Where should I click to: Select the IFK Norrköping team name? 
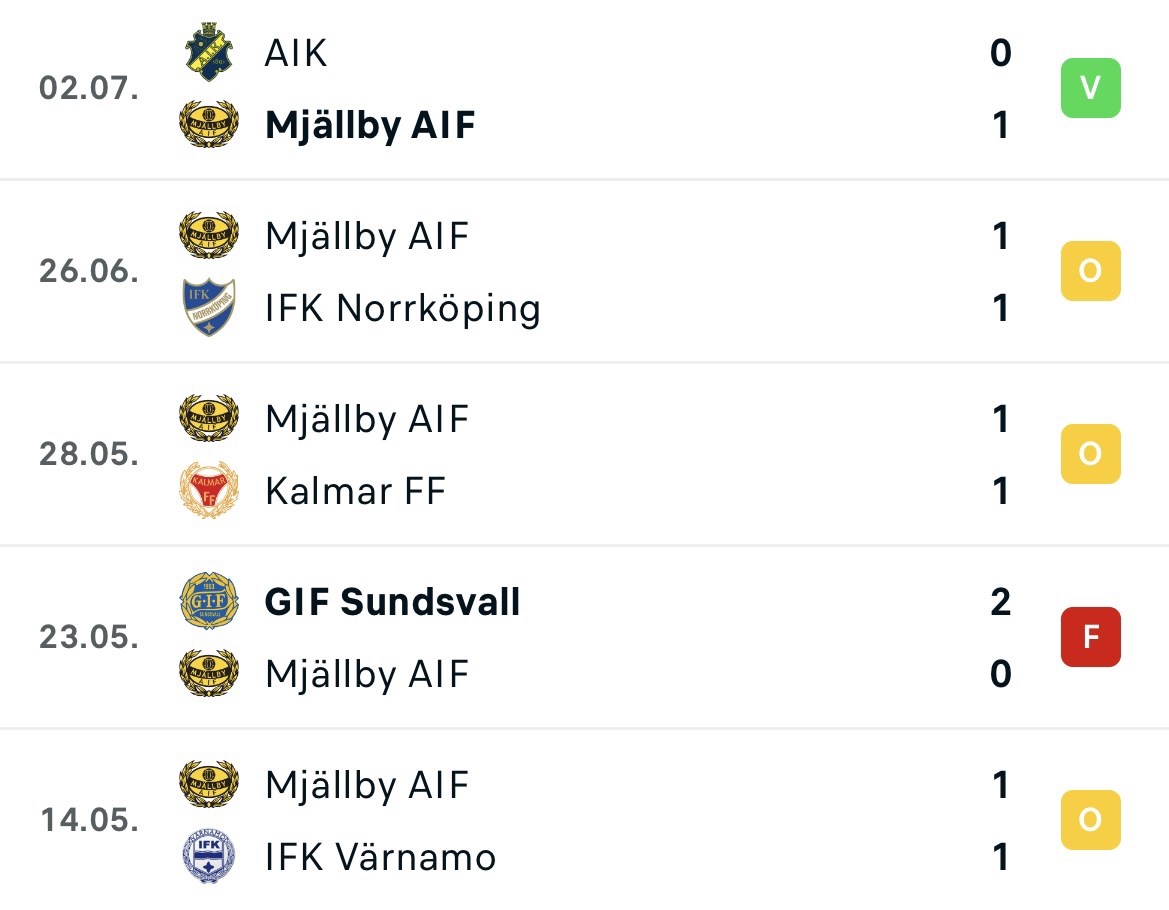click(403, 309)
